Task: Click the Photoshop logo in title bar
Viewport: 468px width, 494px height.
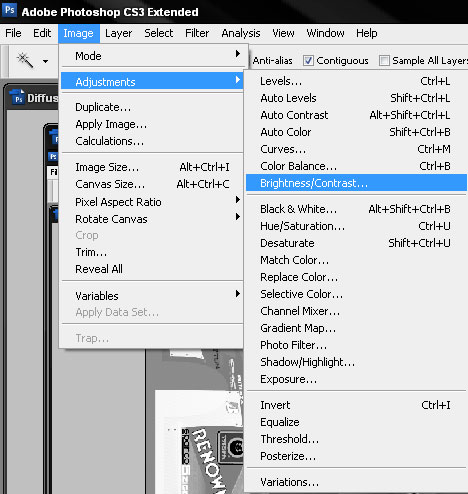Action: (x=9, y=10)
